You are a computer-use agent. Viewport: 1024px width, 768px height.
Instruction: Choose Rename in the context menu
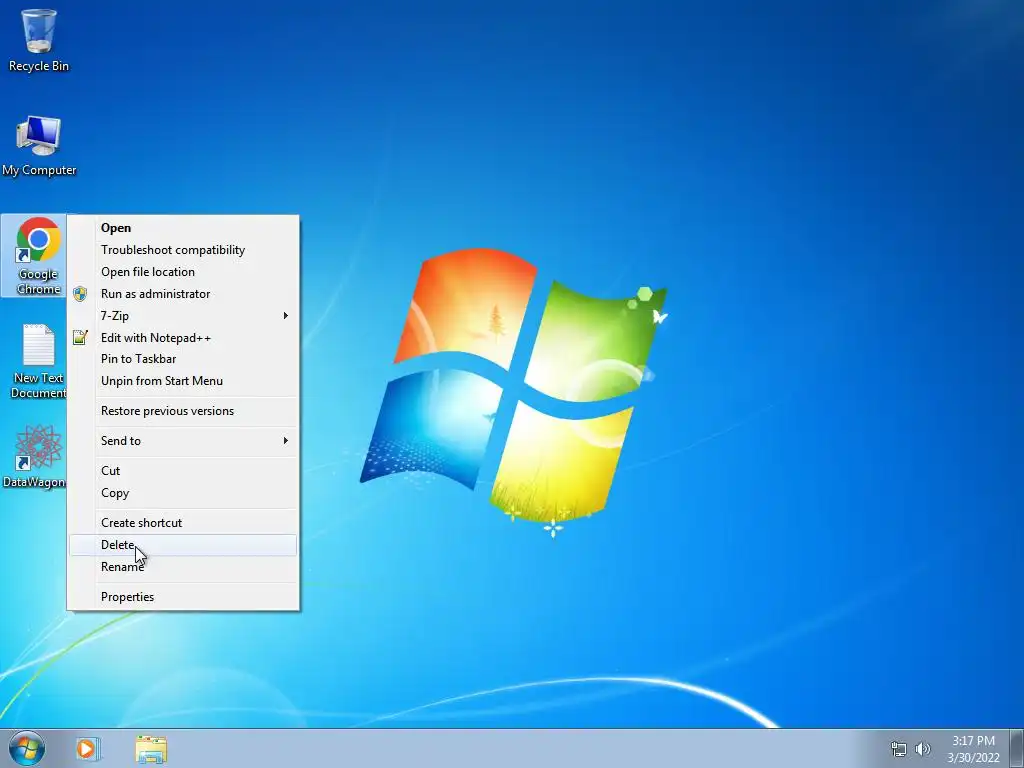pos(183,567)
